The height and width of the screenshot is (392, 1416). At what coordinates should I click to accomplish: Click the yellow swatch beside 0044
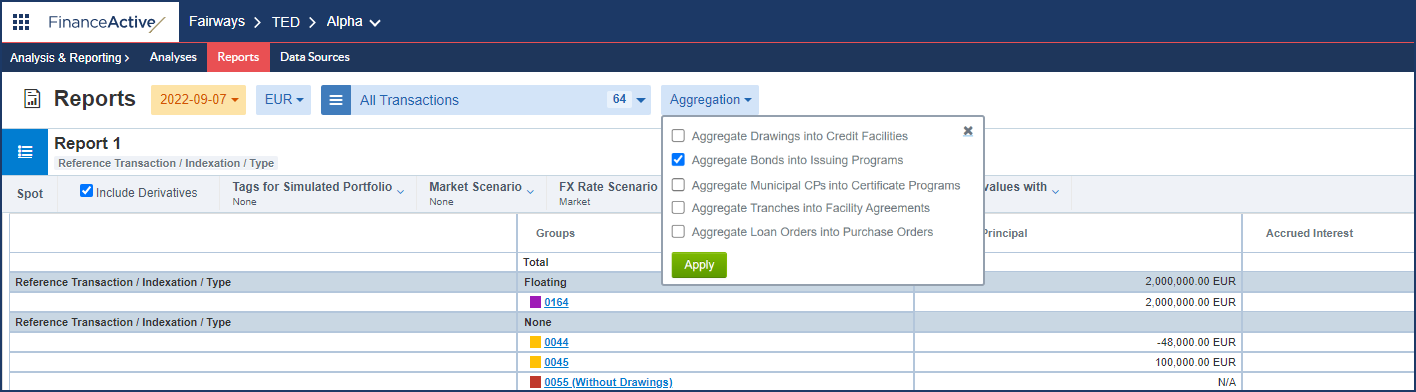[535, 342]
